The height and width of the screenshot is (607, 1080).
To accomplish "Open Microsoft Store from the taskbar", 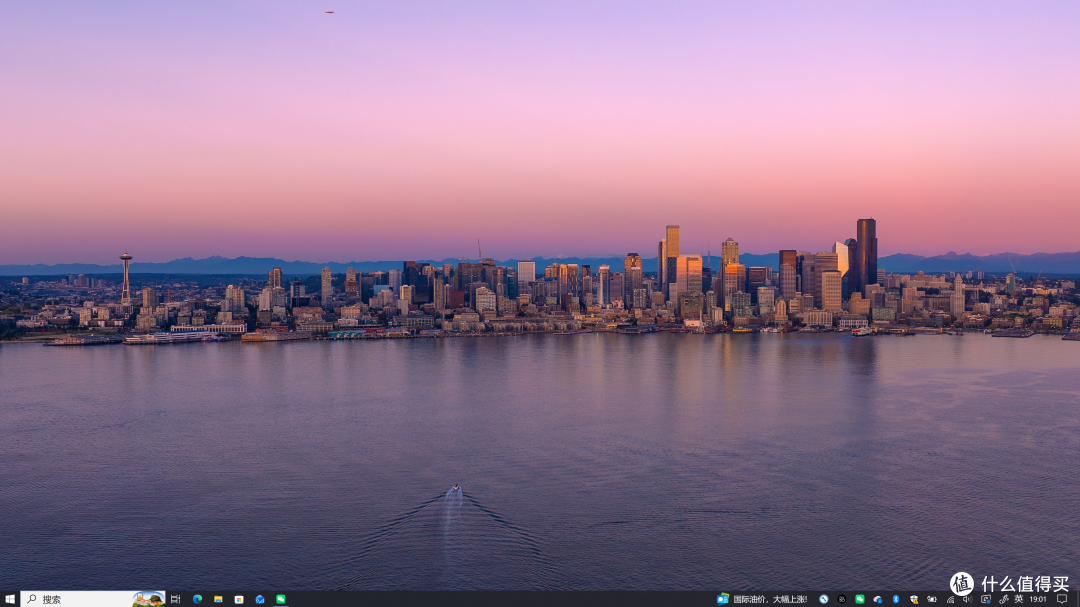I will pos(239,599).
